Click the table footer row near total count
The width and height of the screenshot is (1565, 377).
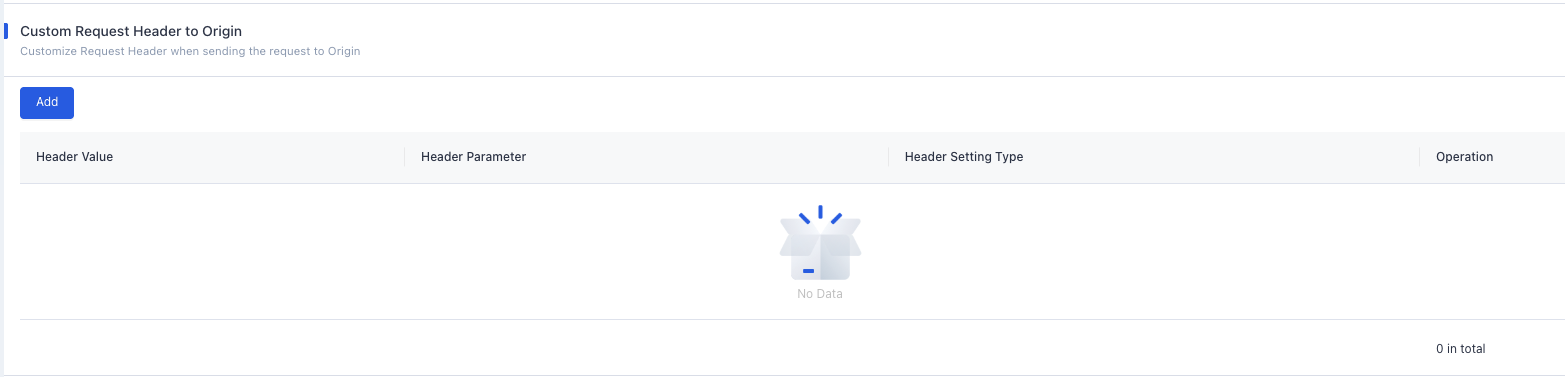792,348
